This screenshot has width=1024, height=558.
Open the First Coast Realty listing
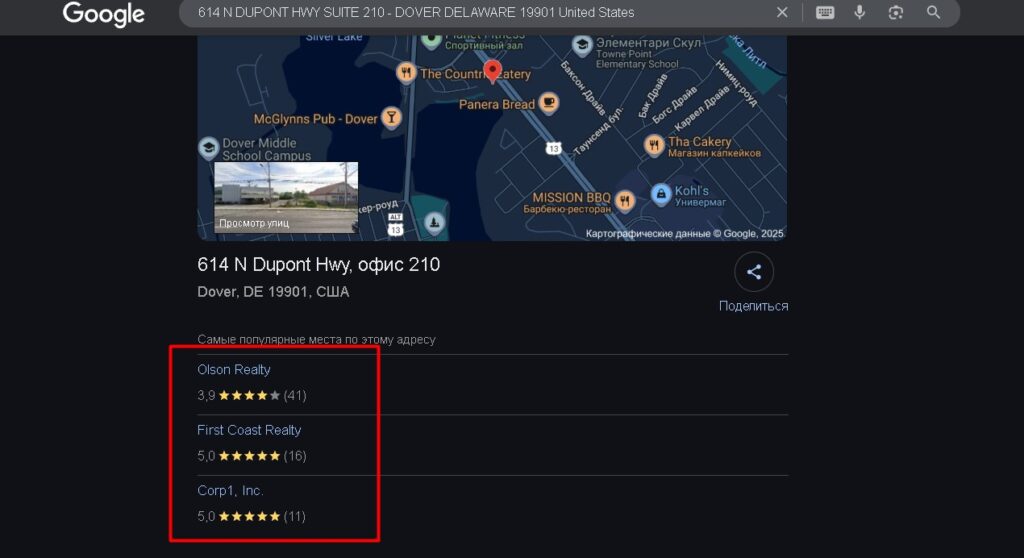(x=249, y=430)
